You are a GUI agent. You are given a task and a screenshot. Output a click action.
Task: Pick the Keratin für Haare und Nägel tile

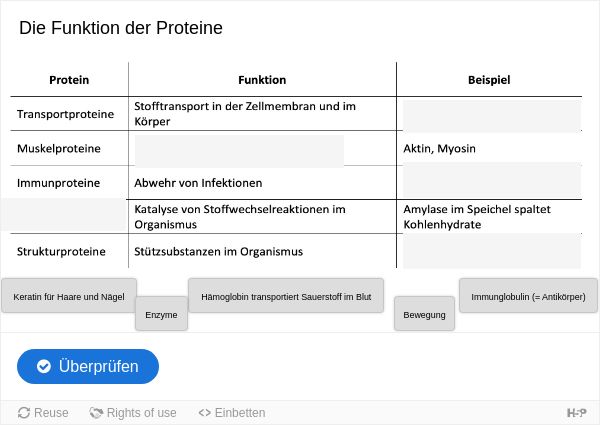click(69, 296)
